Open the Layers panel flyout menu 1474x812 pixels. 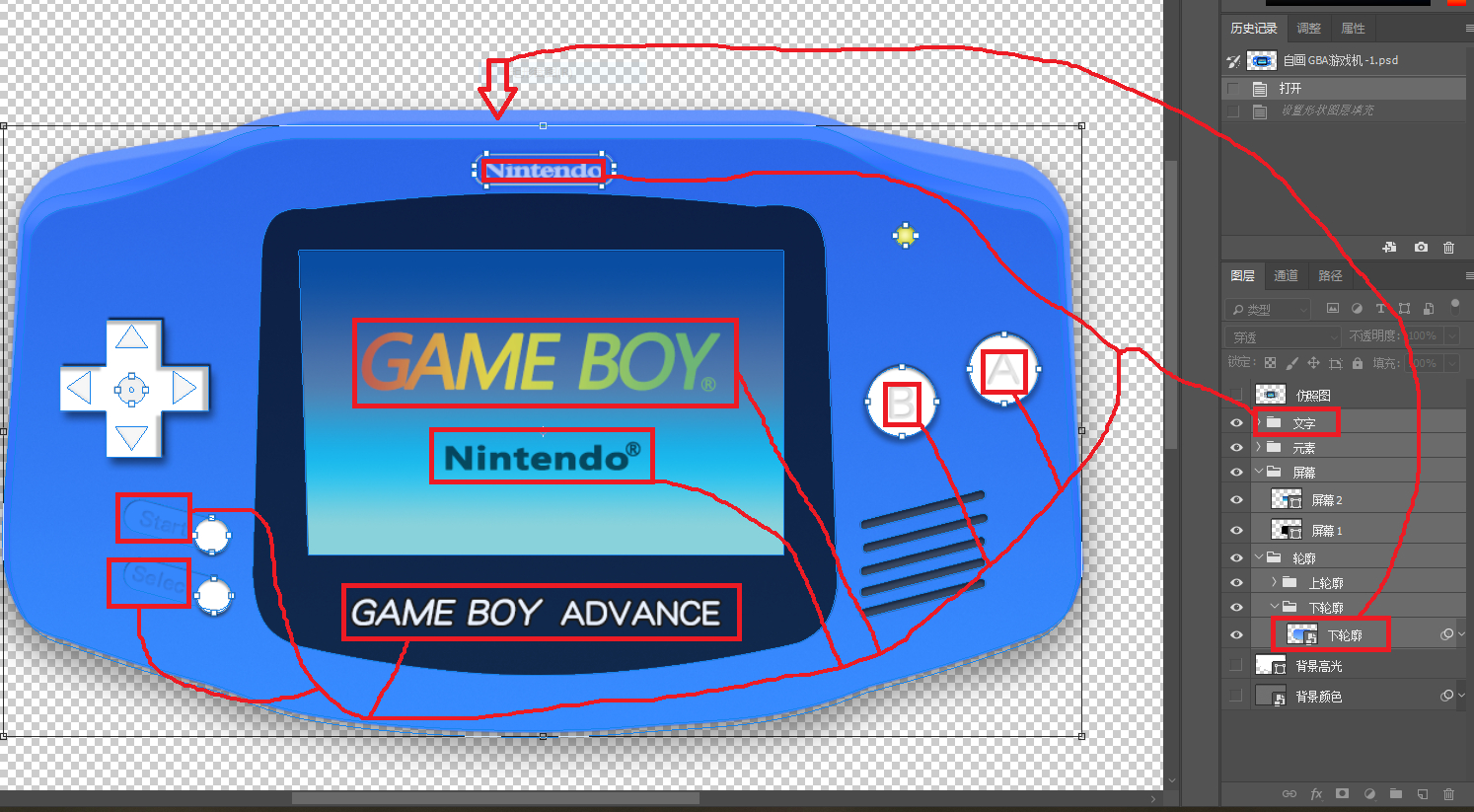[x=1468, y=276]
